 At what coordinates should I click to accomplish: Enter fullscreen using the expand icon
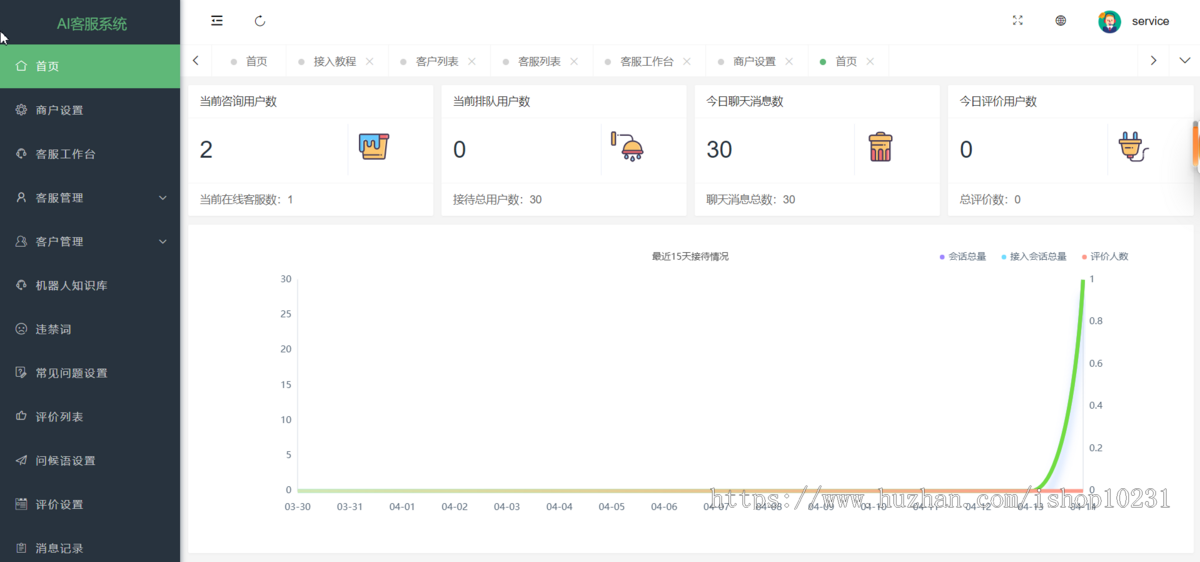pos(1018,21)
